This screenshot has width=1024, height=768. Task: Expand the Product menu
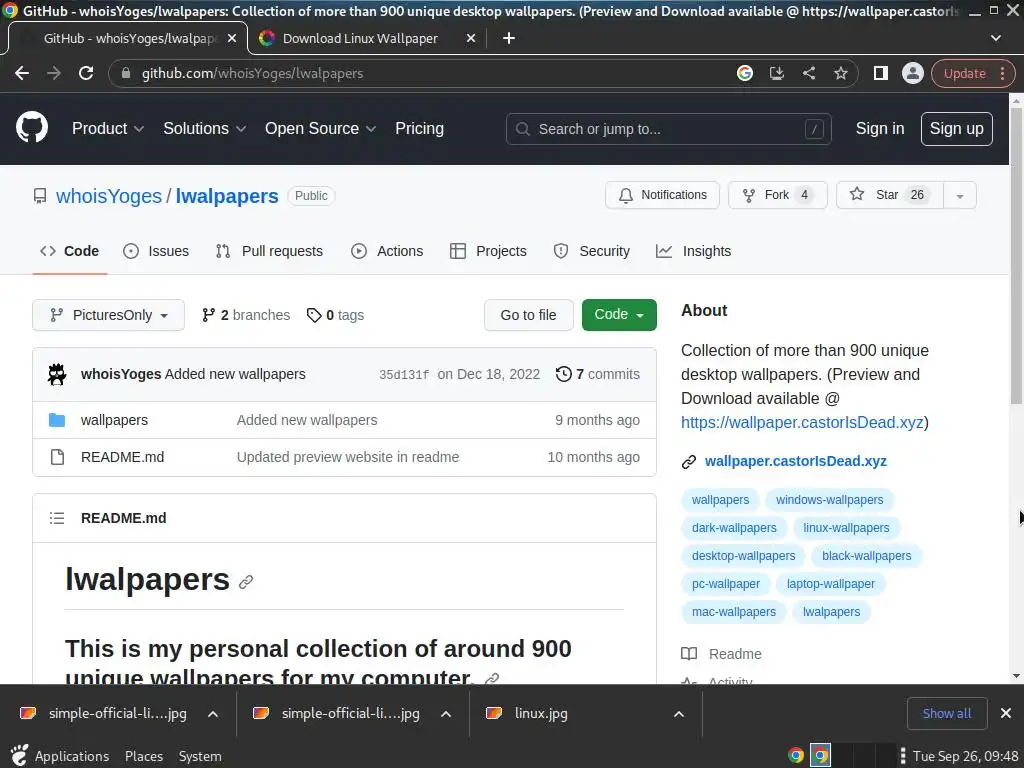108,129
